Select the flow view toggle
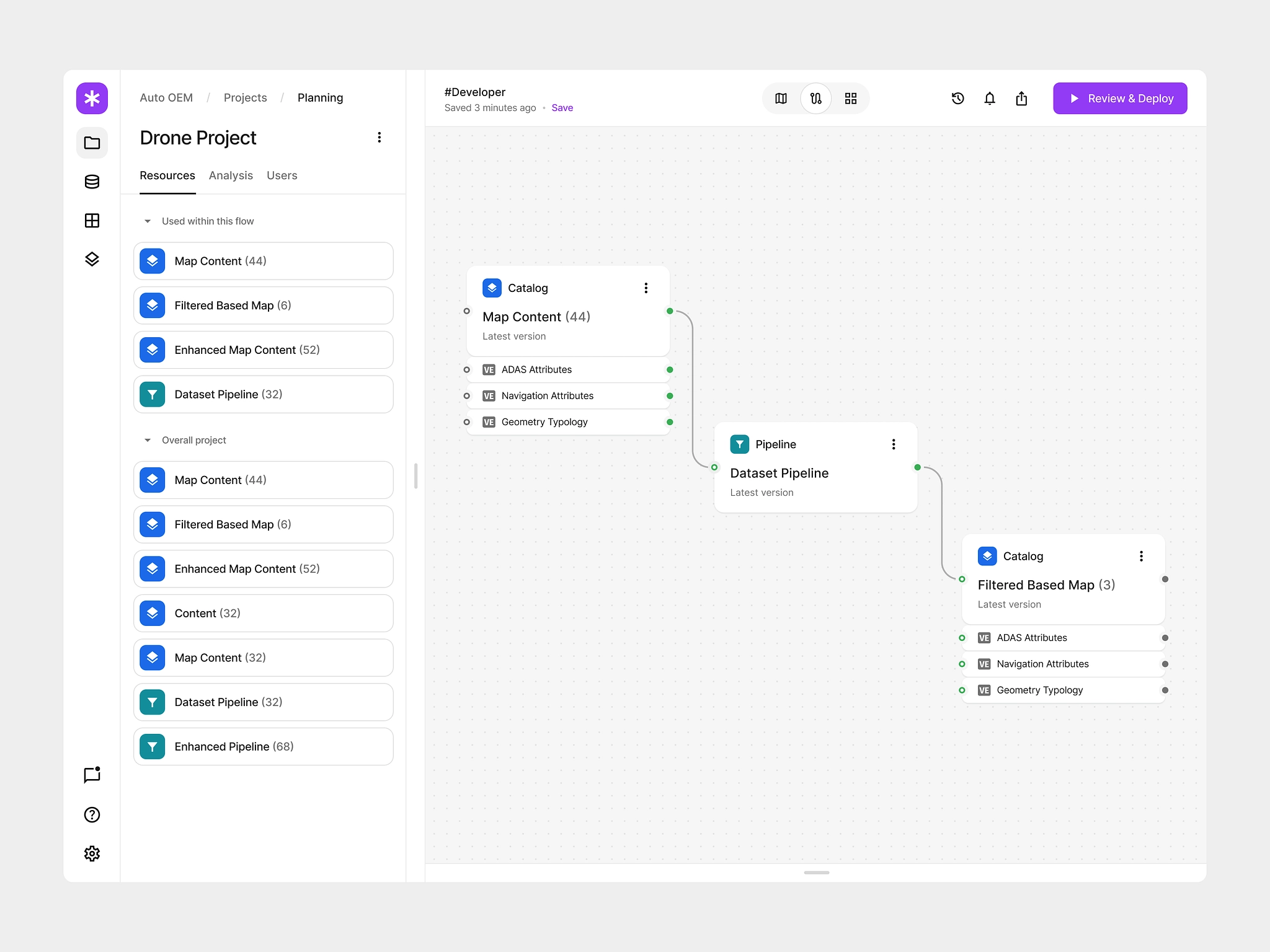 [816, 98]
